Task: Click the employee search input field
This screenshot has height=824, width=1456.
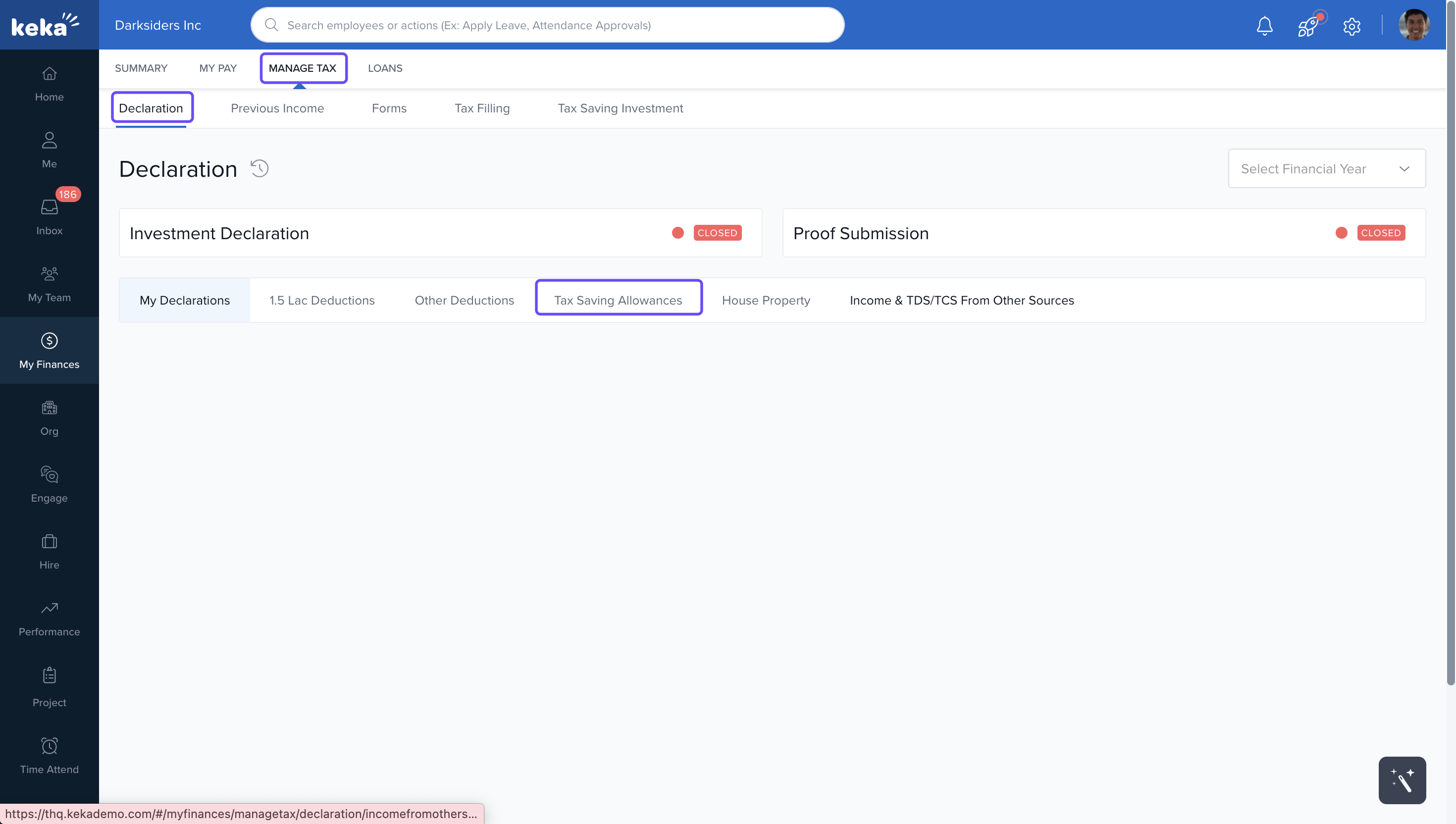Action: click(547, 25)
